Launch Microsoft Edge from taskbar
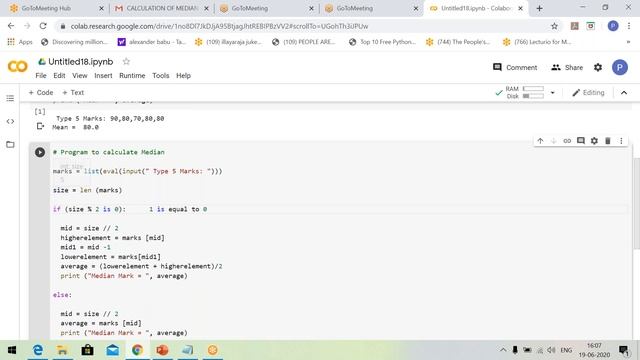The image size is (640, 360). click(38, 350)
